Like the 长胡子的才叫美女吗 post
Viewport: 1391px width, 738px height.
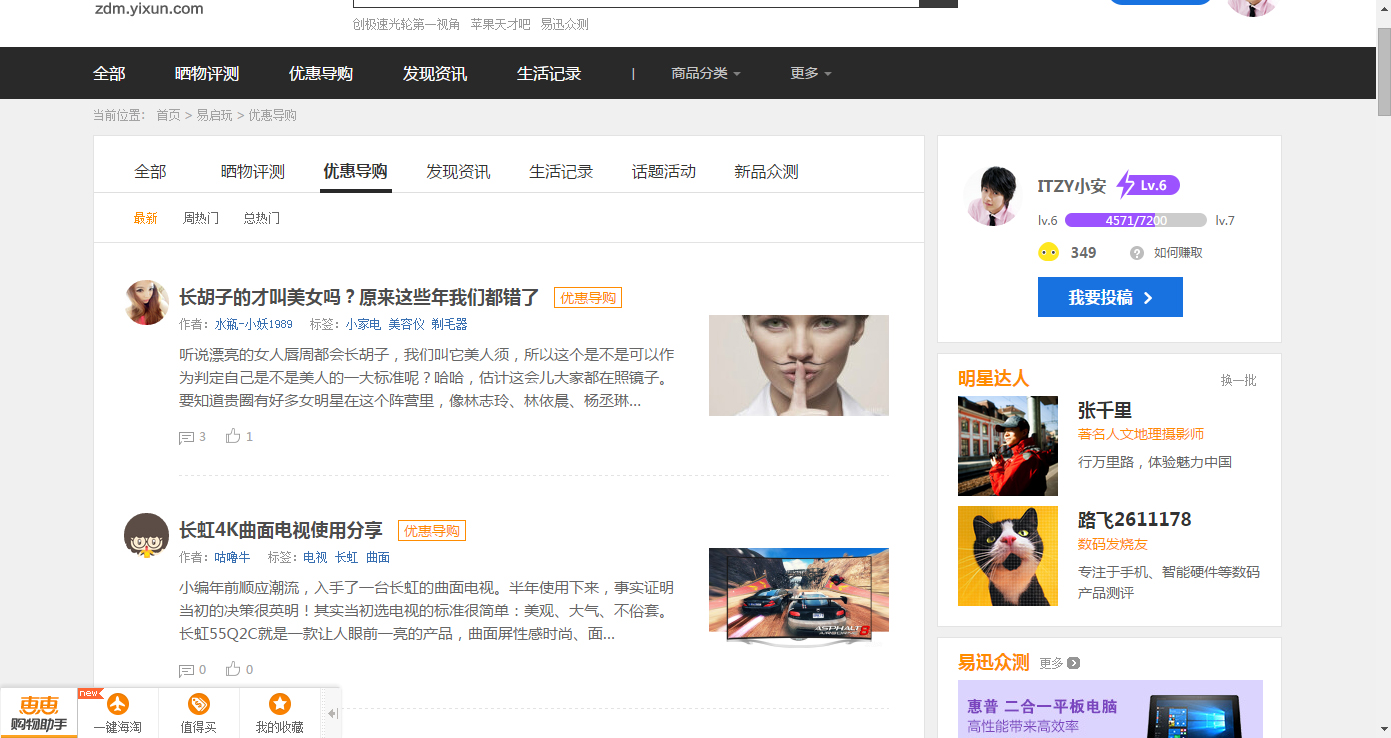point(234,435)
